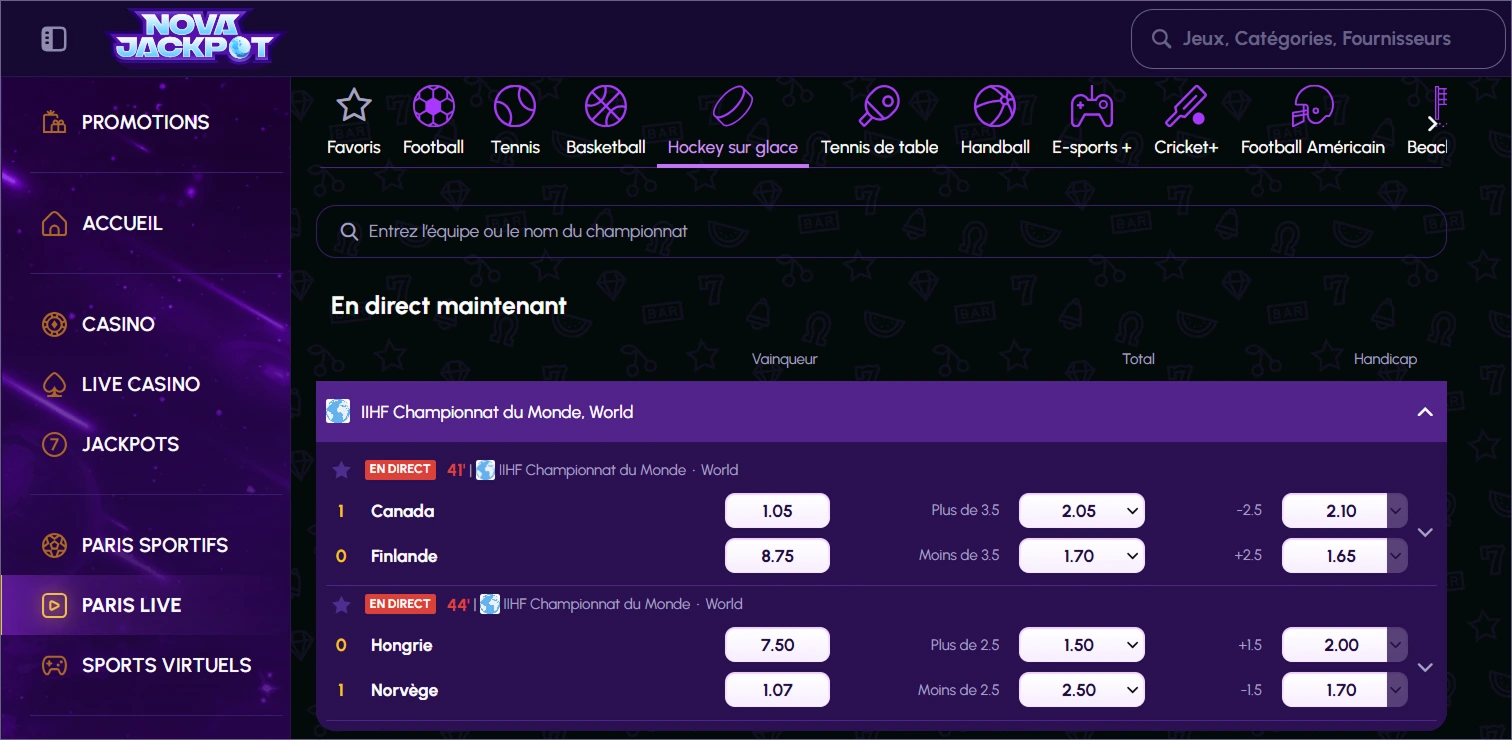Viewport: 1512px width, 740px height.
Task: Select the 8.75 odds for Finlande
Action: pos(777,555)
